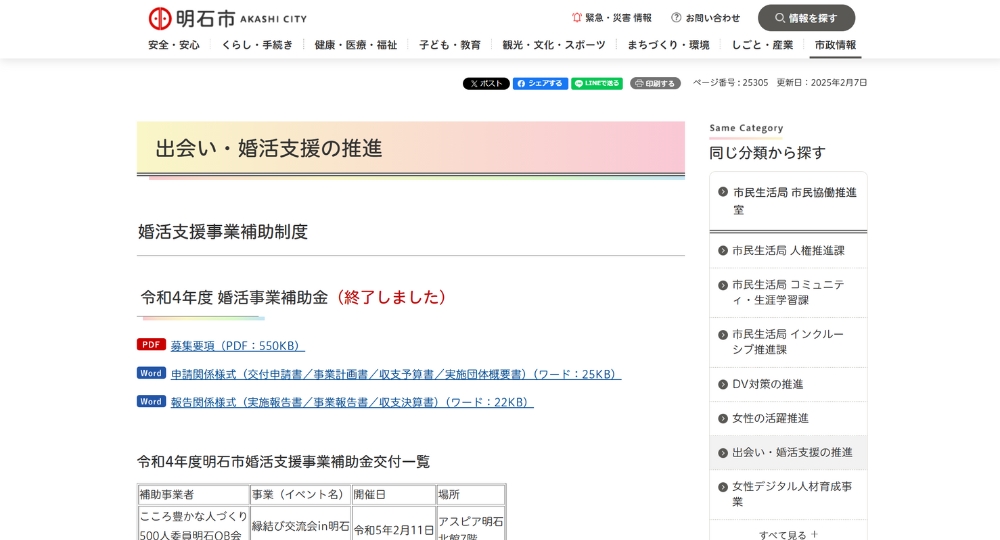This screenshot has width=1000, height=540.
Task: Download 申請関係様式 Word document link
Action: coord(395,374)
